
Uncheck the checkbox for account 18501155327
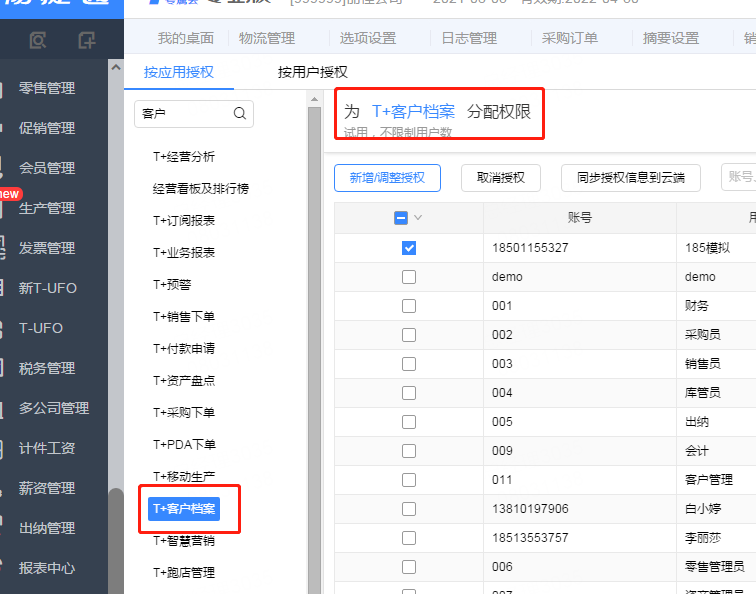[x=409, y=248]
